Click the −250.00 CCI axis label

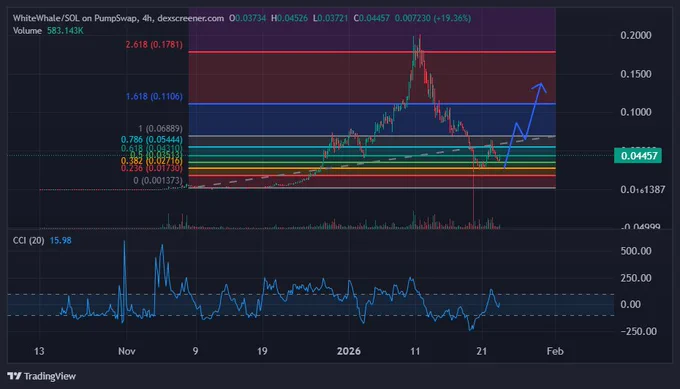[638, 331]
